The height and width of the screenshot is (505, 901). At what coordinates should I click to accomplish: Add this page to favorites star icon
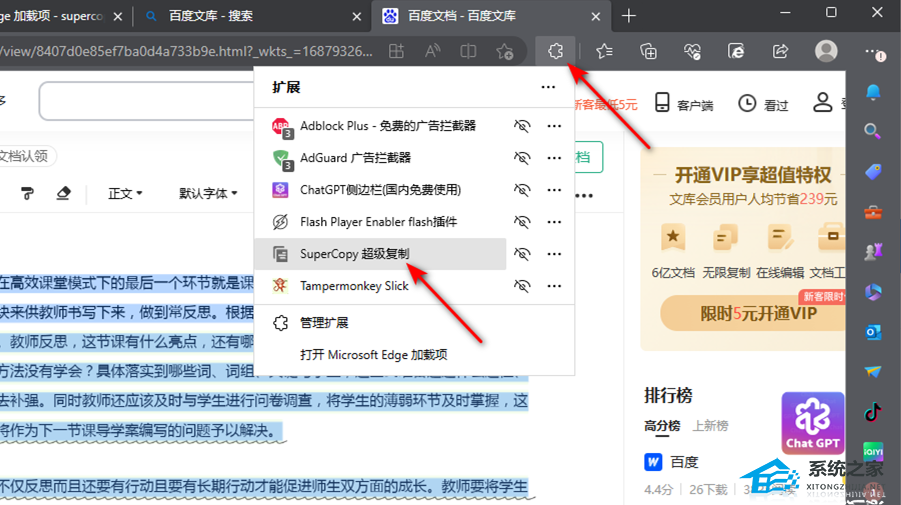[x=505, y=51]
